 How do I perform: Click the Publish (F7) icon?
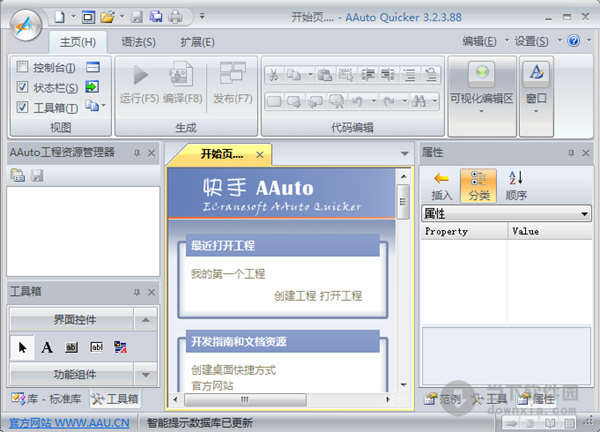(x=232, y=73)
